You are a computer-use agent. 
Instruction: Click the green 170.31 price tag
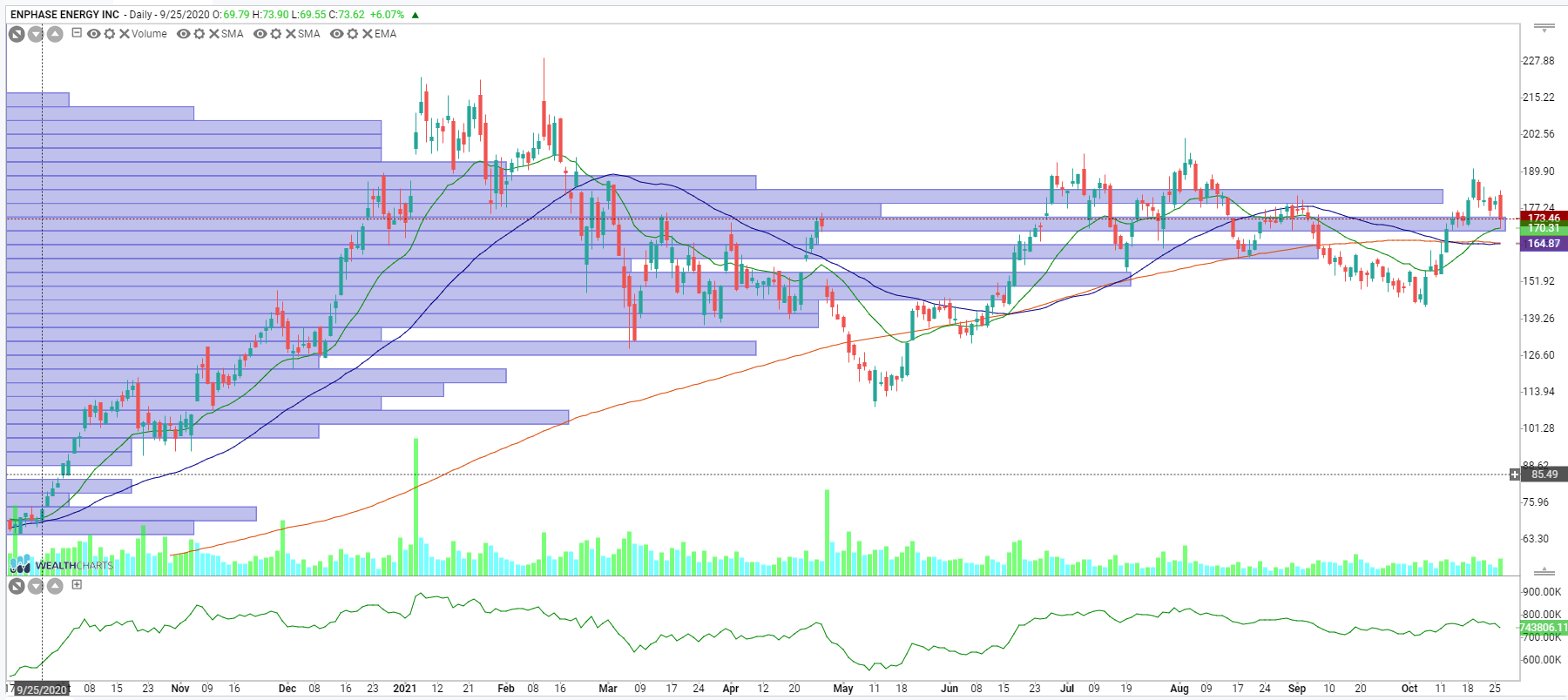tap(1544, 228)
